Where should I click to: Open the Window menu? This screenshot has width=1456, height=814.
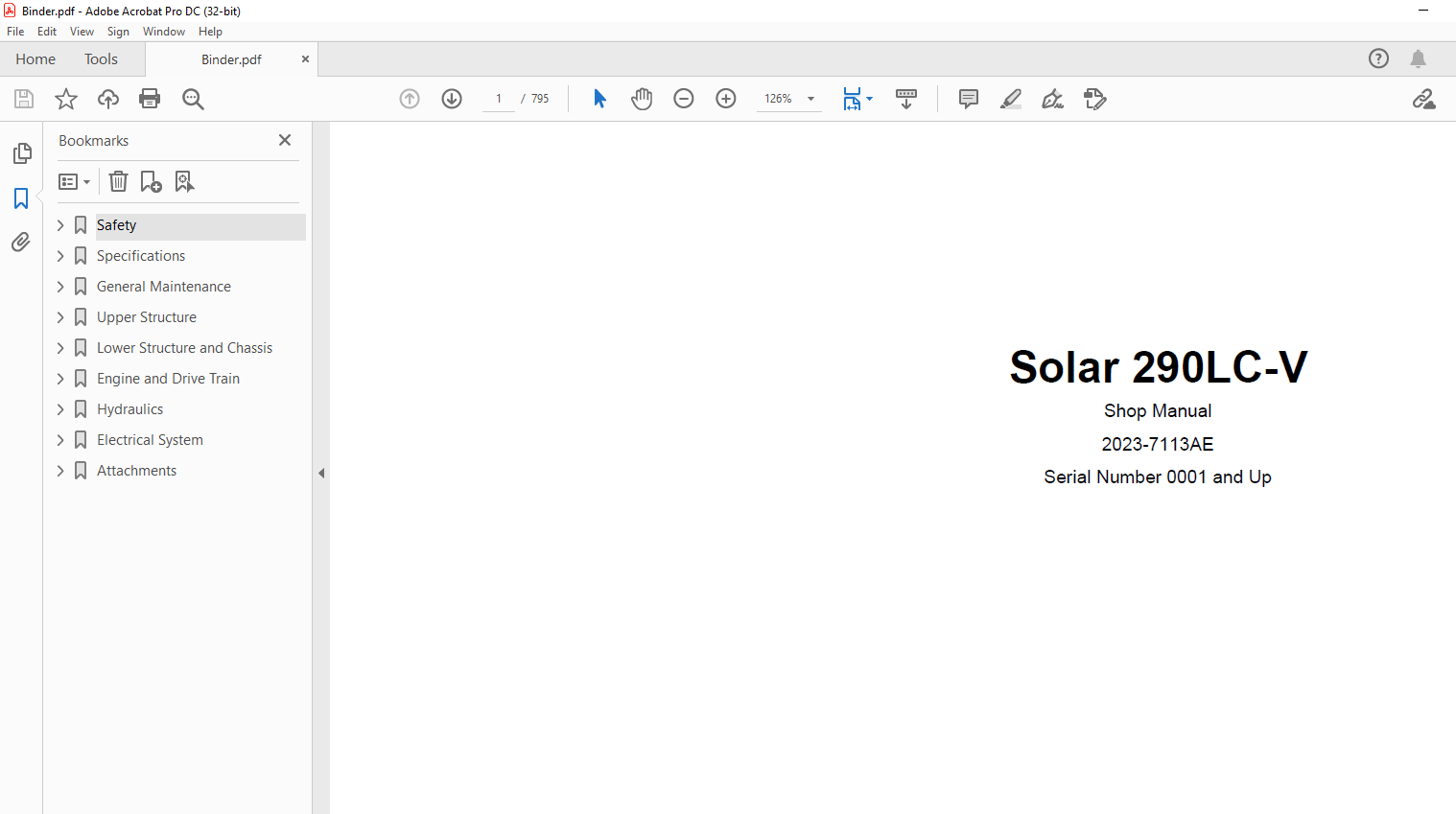(x=164, y=32)
